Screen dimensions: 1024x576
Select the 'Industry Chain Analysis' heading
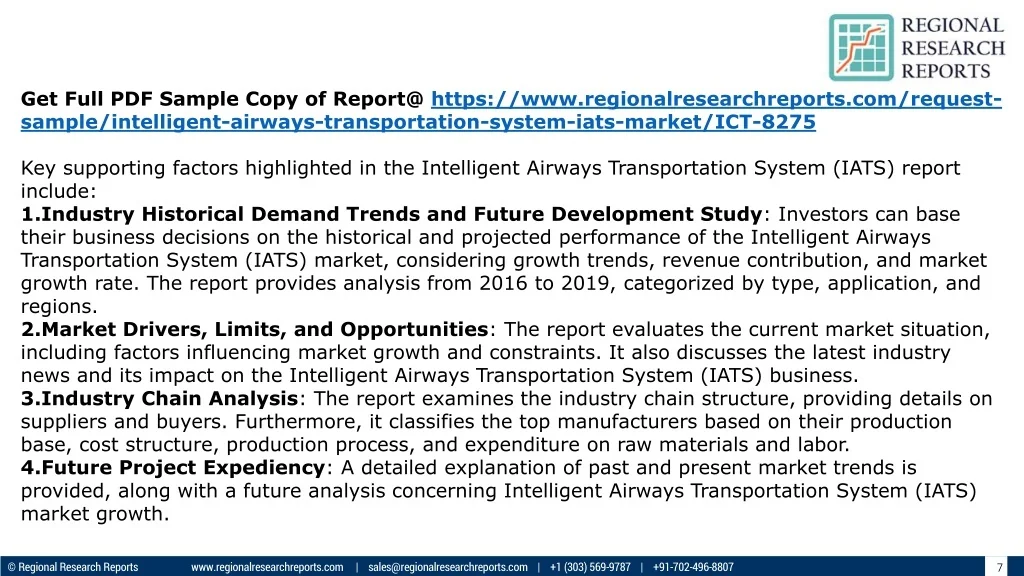[160, 399]
